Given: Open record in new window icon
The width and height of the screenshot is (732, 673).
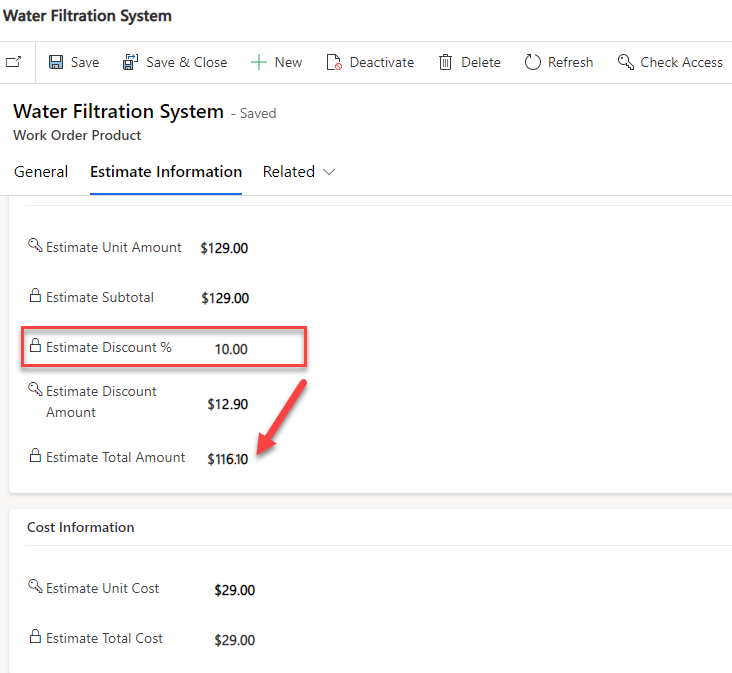Looking at the screenshot, I should 14,62.
